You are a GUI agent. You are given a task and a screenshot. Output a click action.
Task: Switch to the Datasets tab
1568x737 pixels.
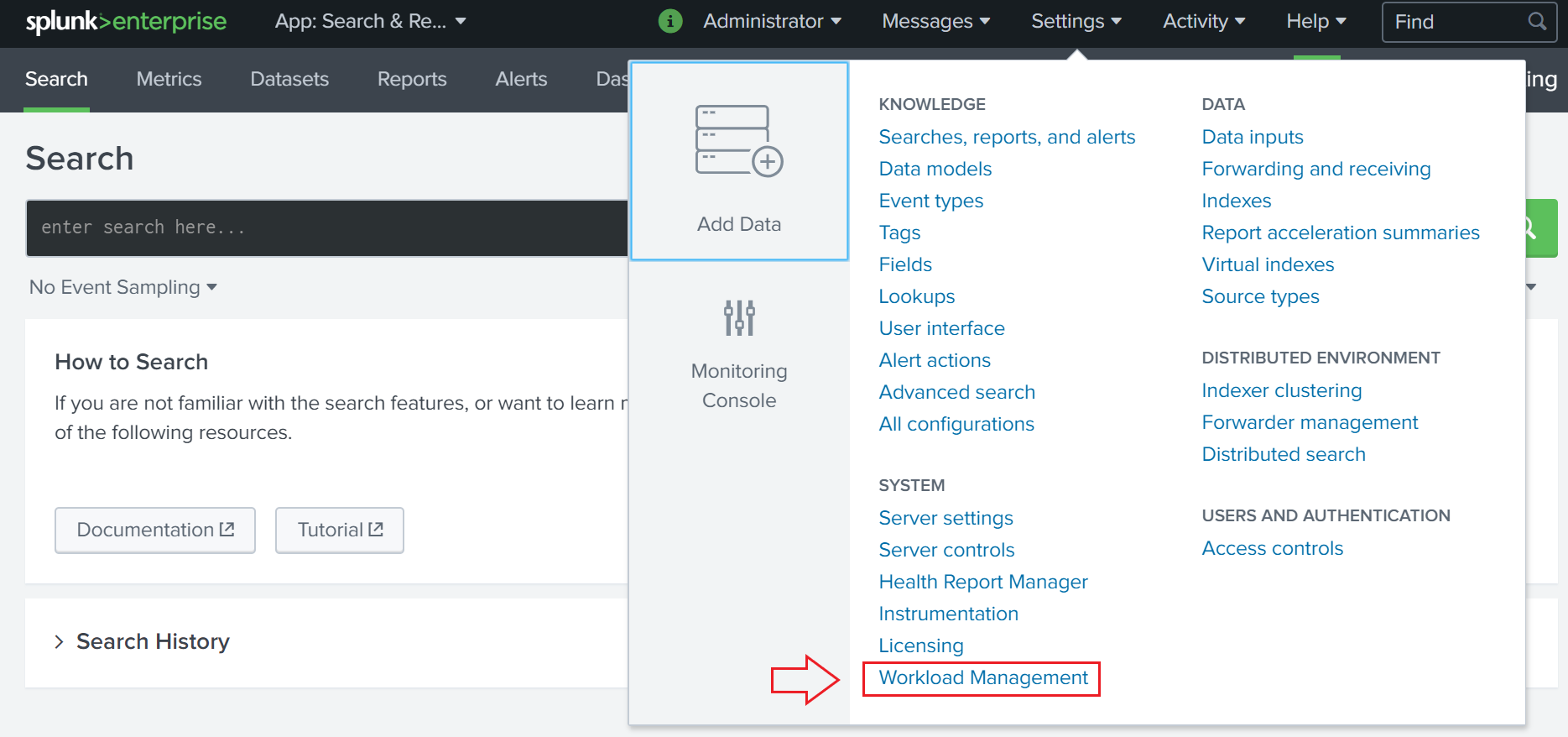[289, 79]
